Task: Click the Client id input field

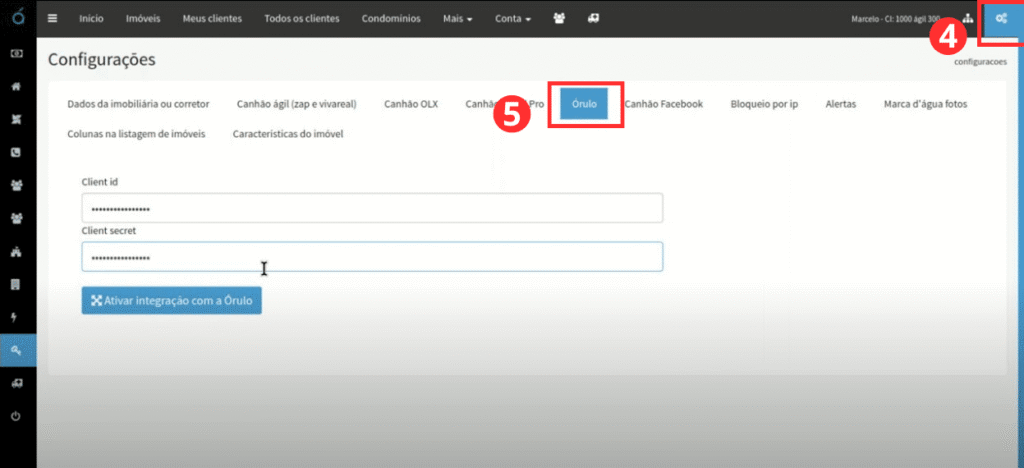Action: click(x=372, y=208)
